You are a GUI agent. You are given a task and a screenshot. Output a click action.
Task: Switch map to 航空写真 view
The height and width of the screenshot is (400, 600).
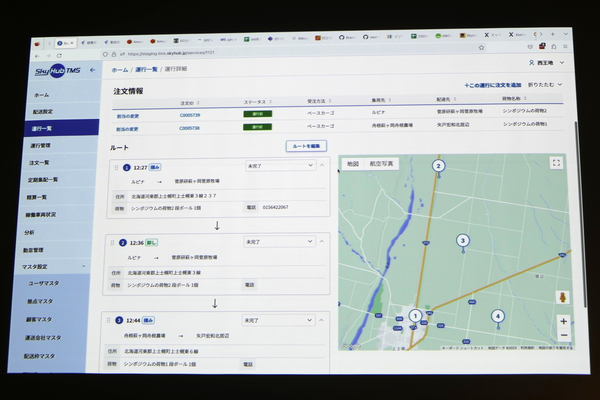[x=382, y=163]
